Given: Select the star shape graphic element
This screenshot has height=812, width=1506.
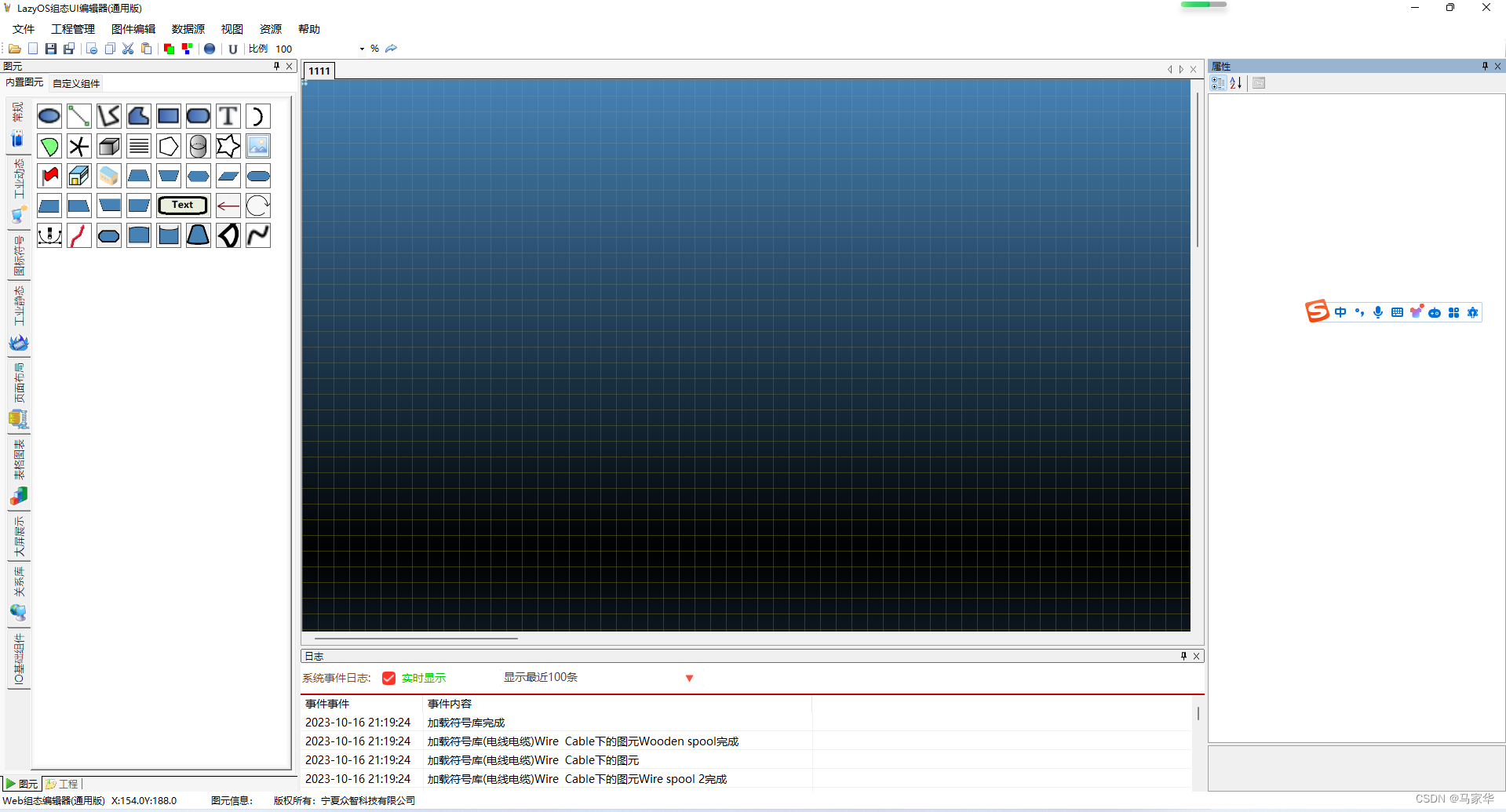Looking at the screenshot, I should [x=228, y=146].
